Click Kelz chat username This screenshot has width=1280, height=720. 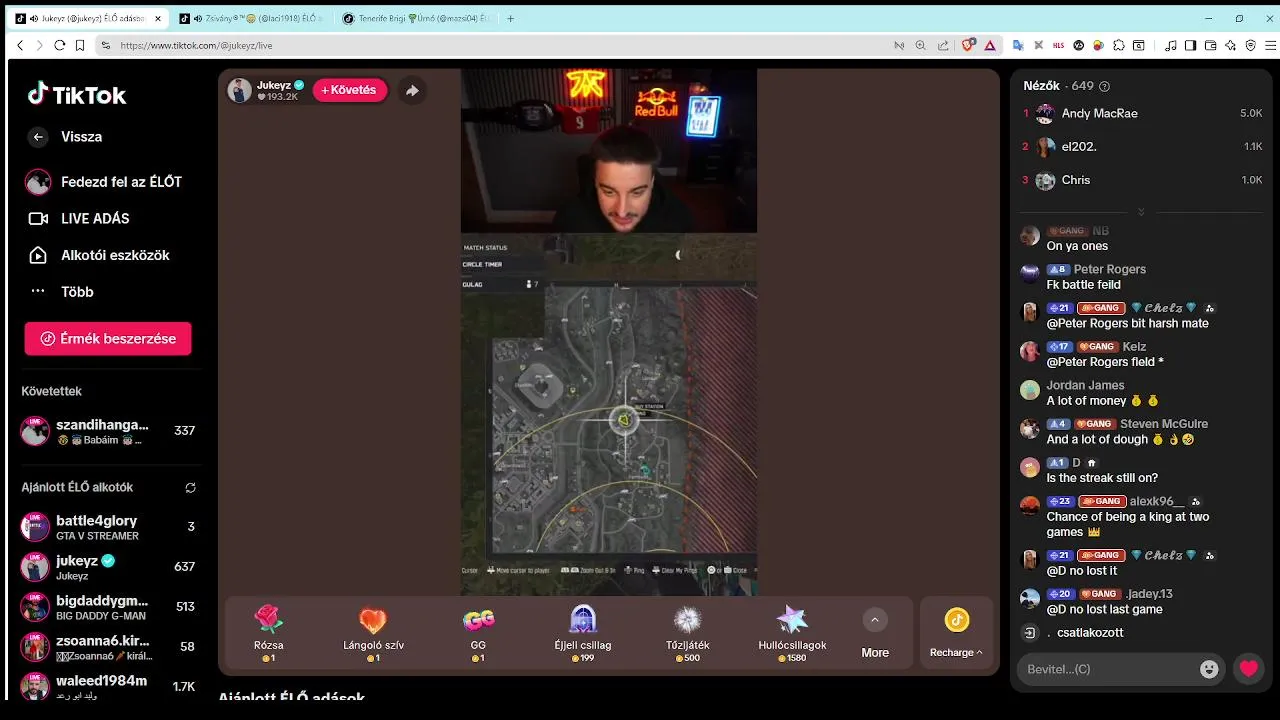click(x=1134, y=347)
